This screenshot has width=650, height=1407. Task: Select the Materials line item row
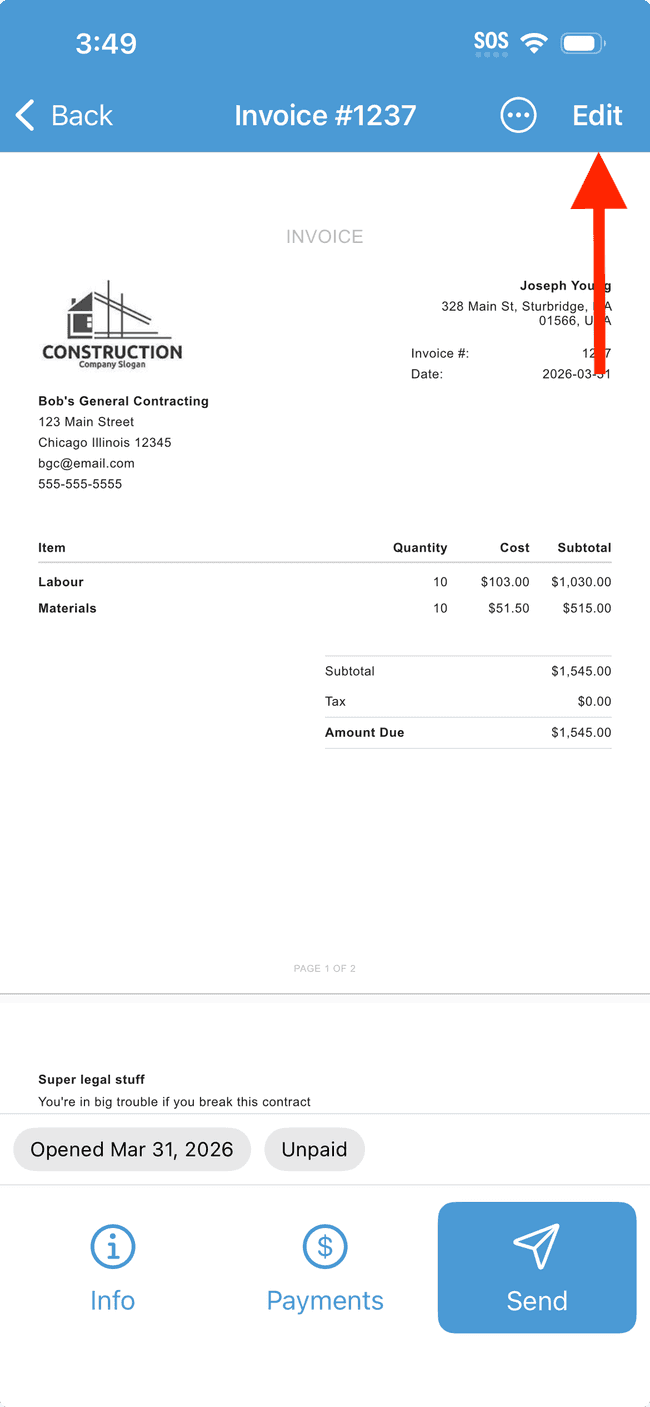coord(325,608)
